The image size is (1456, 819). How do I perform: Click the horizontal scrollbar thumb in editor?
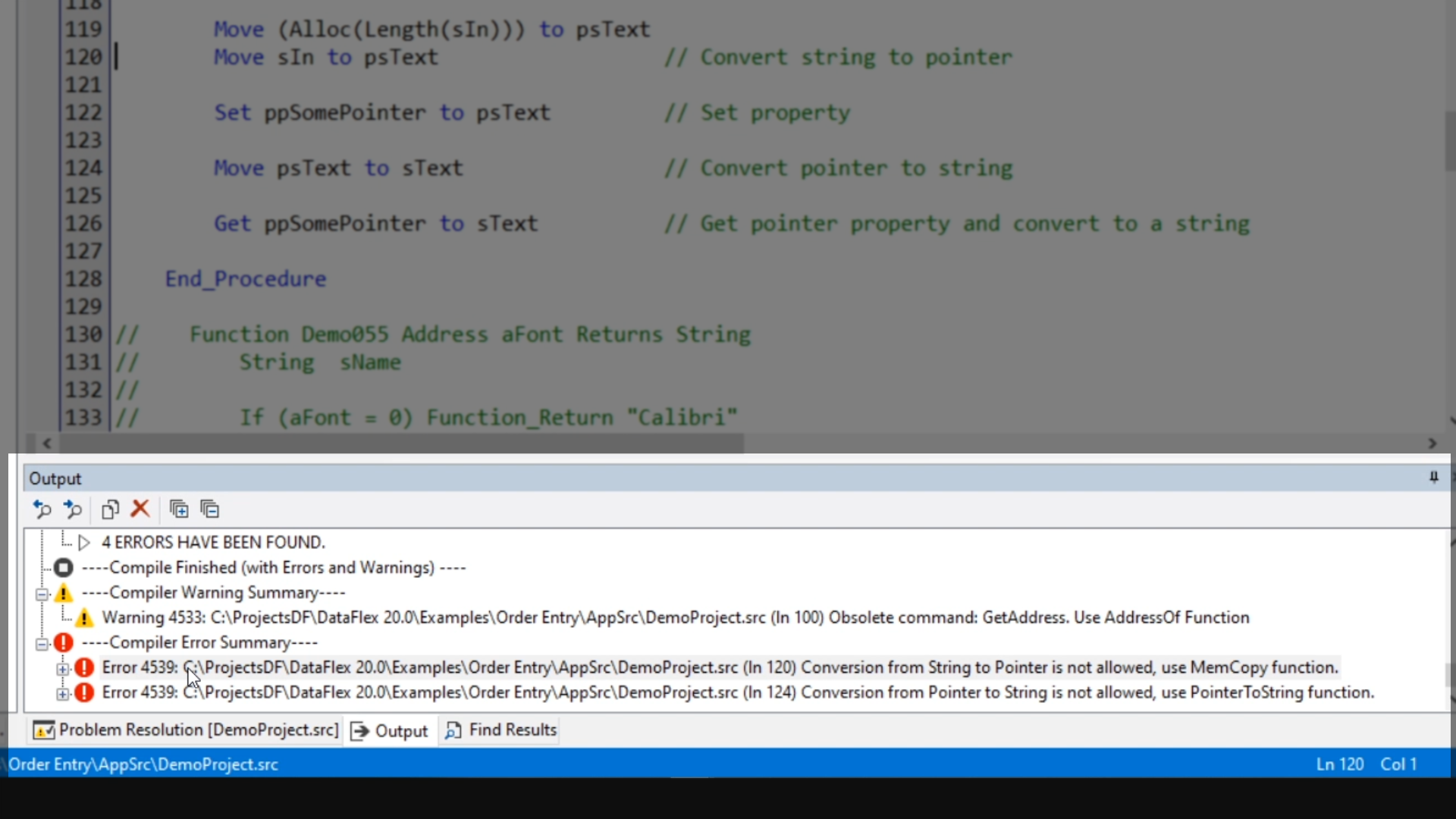coord(402,444)
